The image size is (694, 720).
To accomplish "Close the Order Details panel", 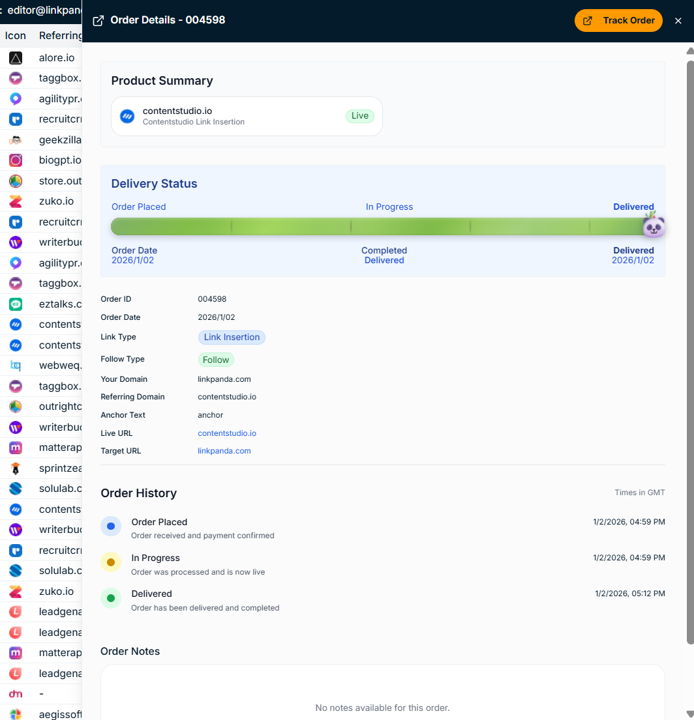I will pos(678,21).
